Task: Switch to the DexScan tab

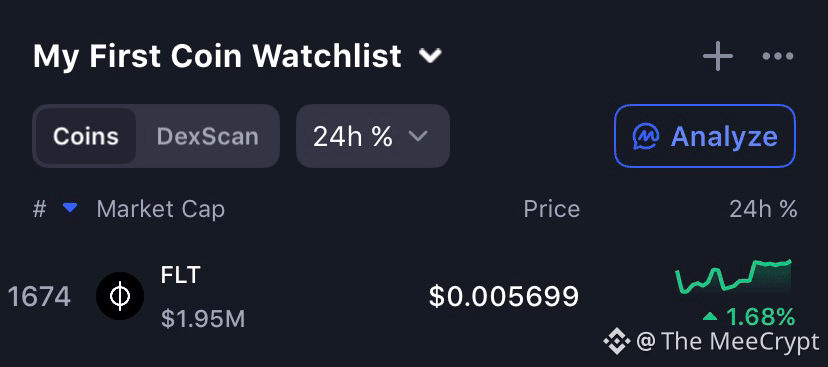Action: (208, 136)
